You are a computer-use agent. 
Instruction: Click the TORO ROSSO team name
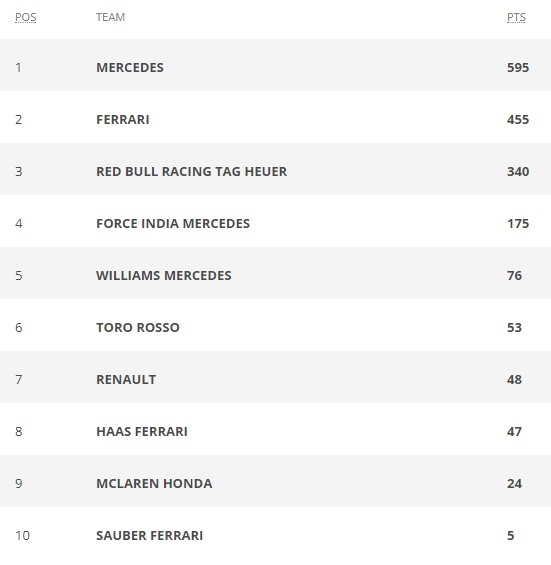(x=138, y=328)
